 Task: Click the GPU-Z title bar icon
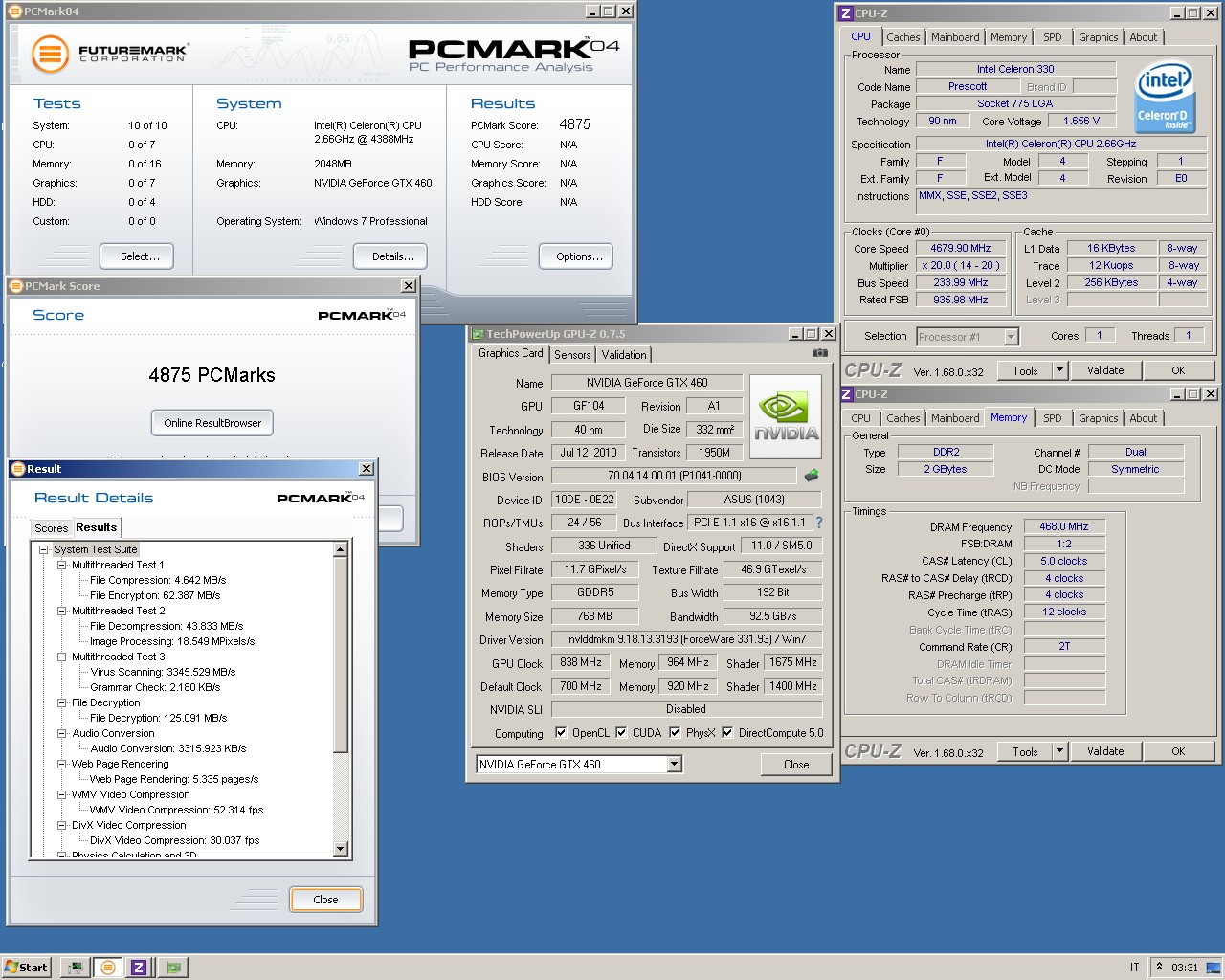coord(478,334)
